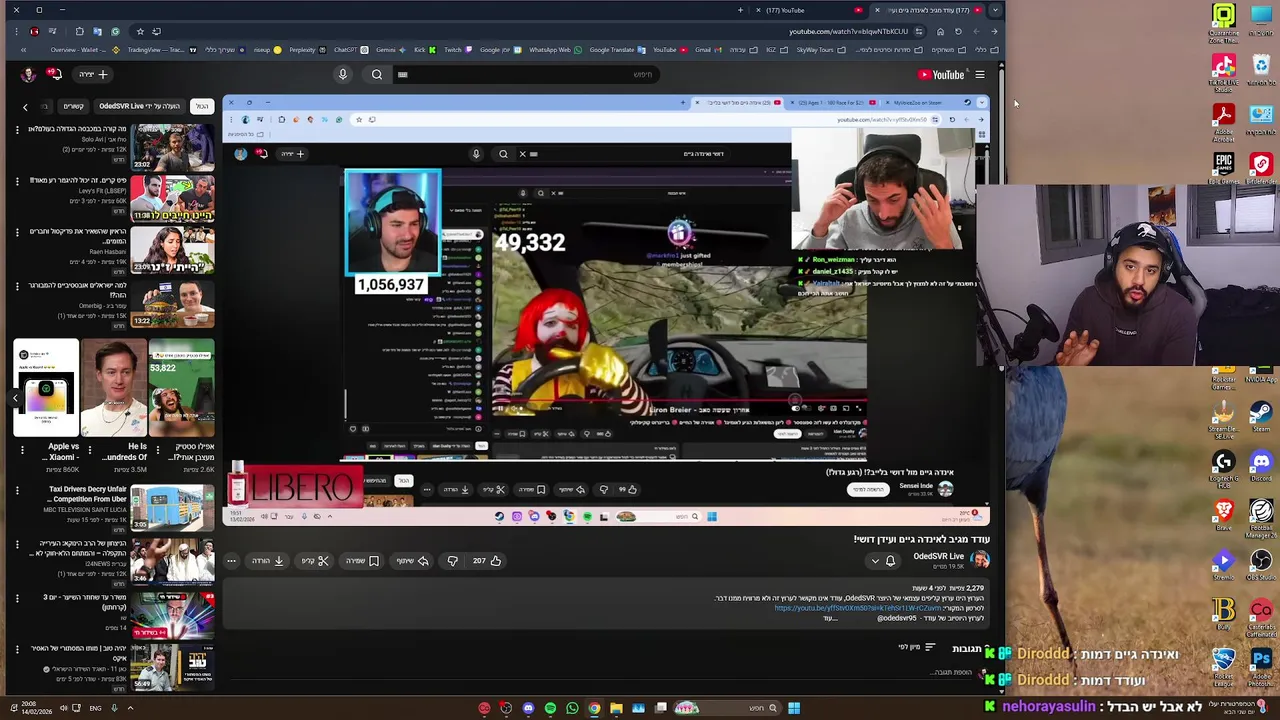Click the Save button under the video

pyautogui.click(x=363, y=561)
